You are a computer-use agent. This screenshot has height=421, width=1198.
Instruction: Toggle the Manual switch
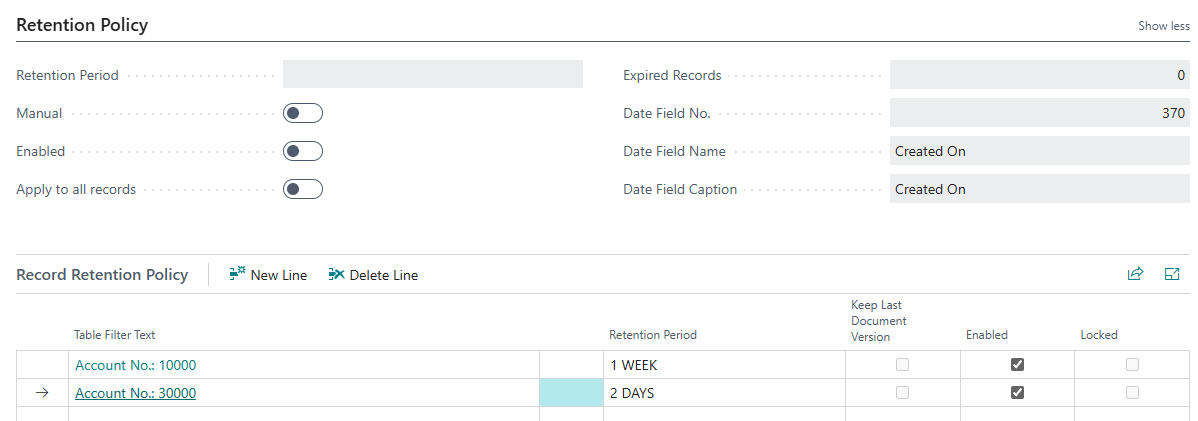pyautogui.click(x=302, y=113)
